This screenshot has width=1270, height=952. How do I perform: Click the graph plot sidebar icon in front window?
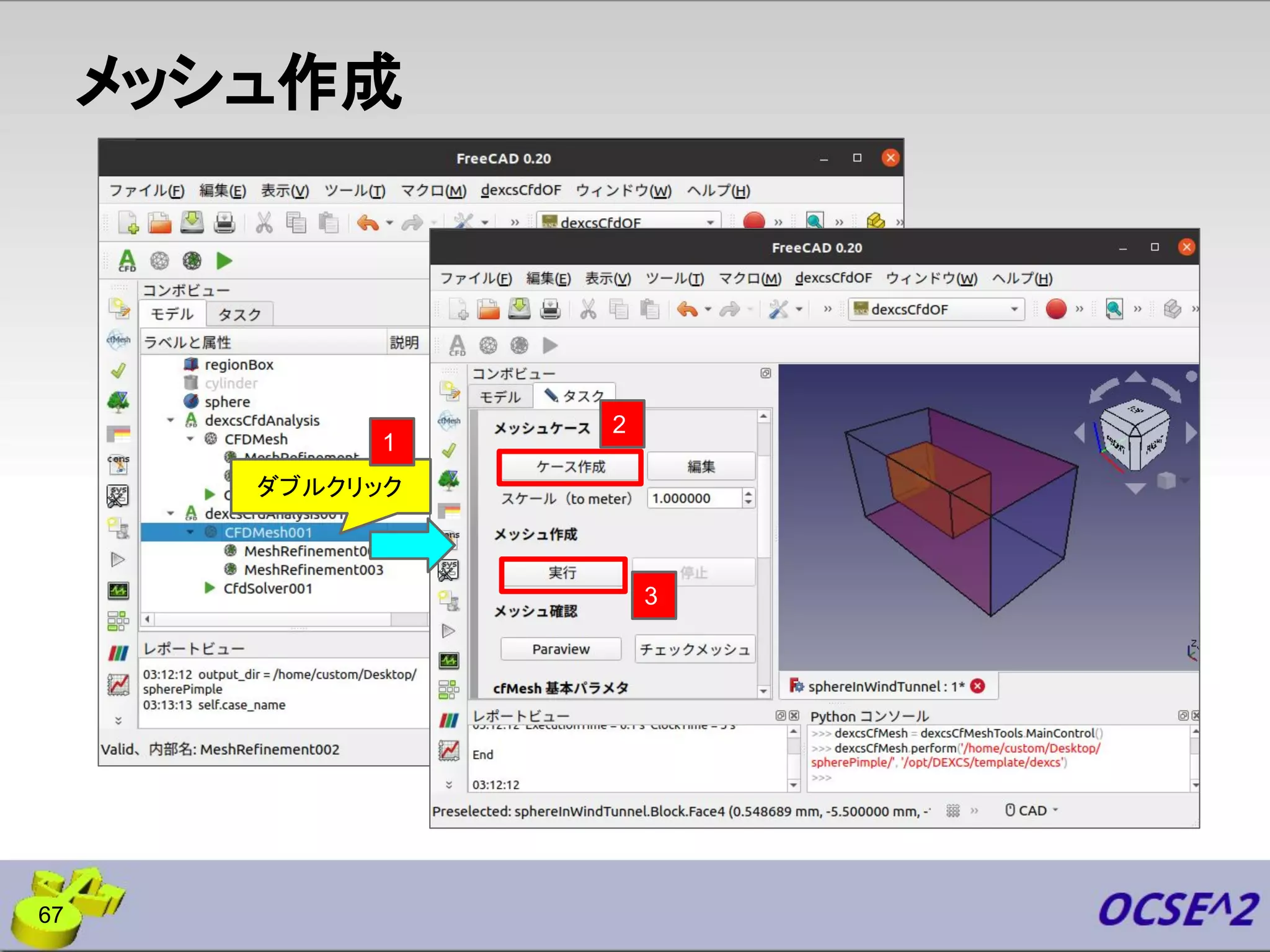pos(449,751)
